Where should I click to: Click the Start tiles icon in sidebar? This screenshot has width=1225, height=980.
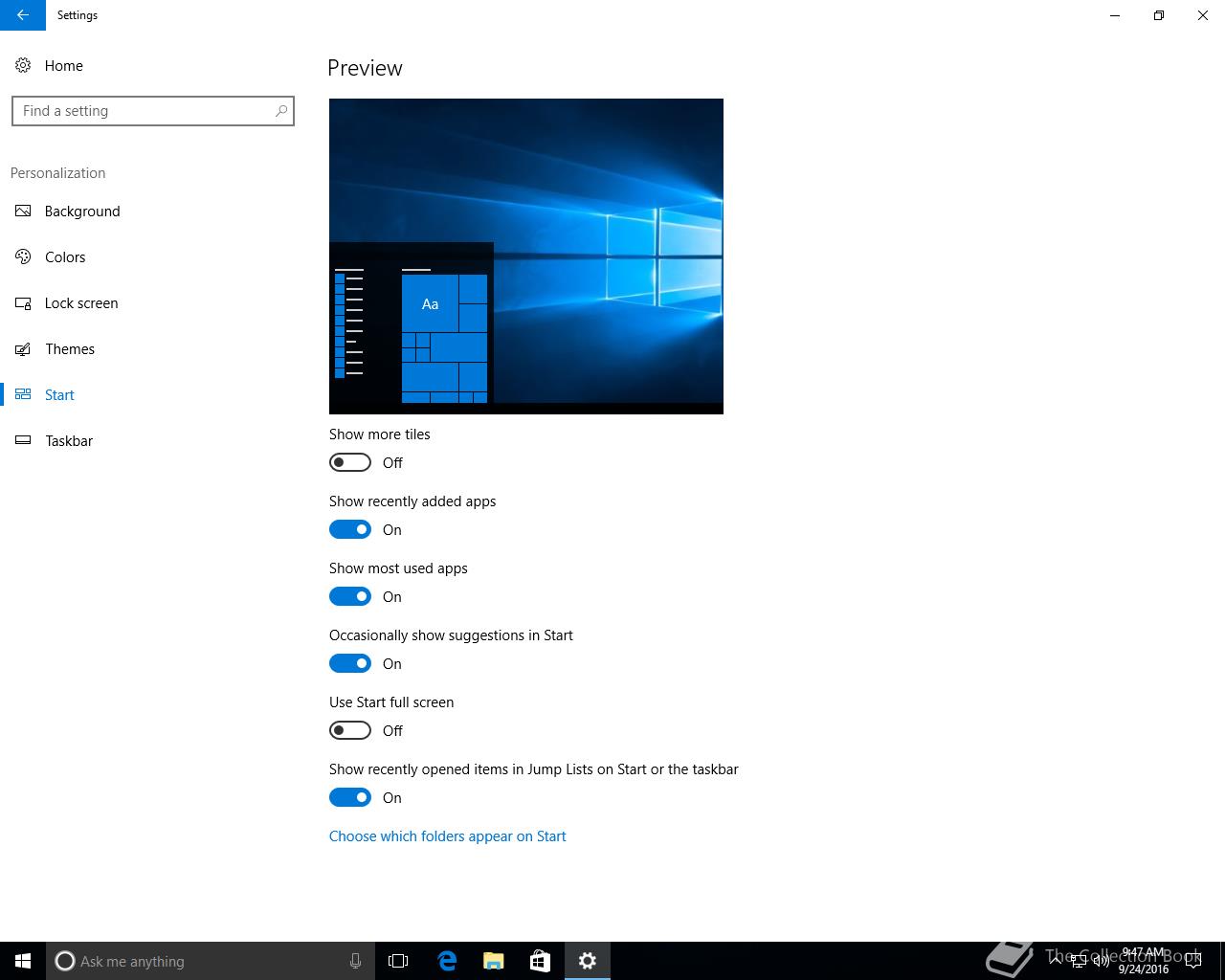point(23,395)
